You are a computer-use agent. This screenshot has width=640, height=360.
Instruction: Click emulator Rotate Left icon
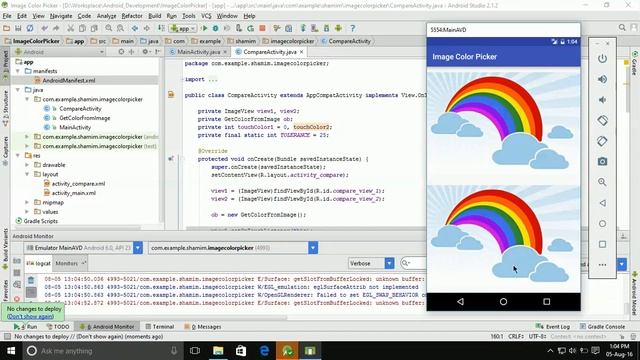pos(602,120)
